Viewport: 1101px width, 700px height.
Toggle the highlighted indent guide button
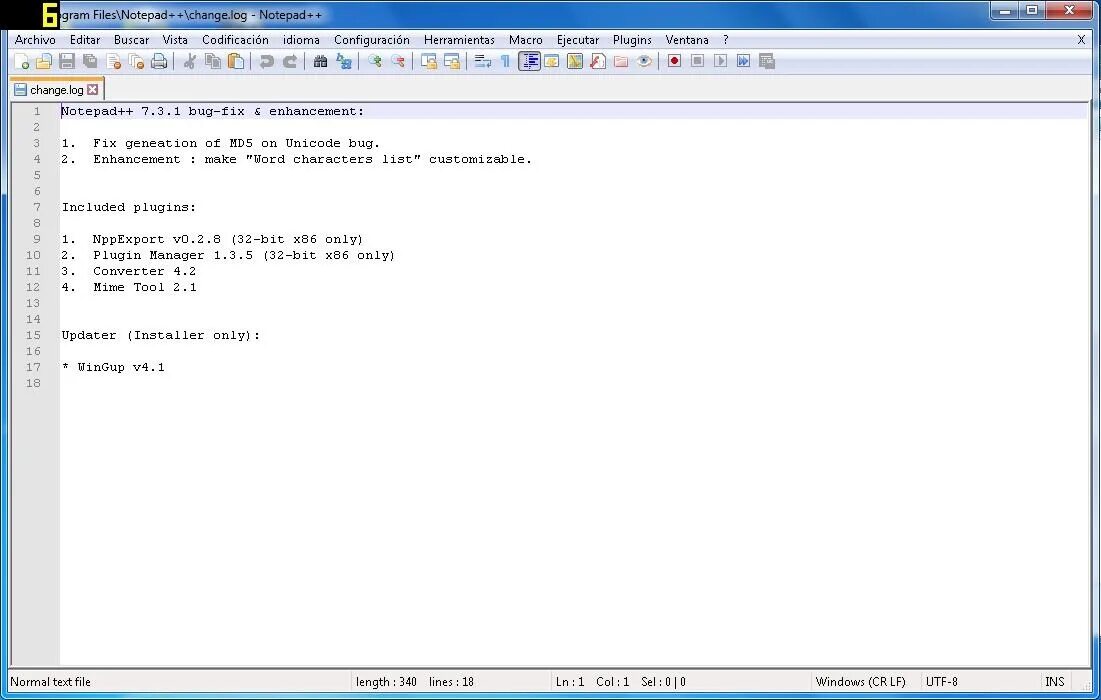pyautogui.click(x=529, y=62)
